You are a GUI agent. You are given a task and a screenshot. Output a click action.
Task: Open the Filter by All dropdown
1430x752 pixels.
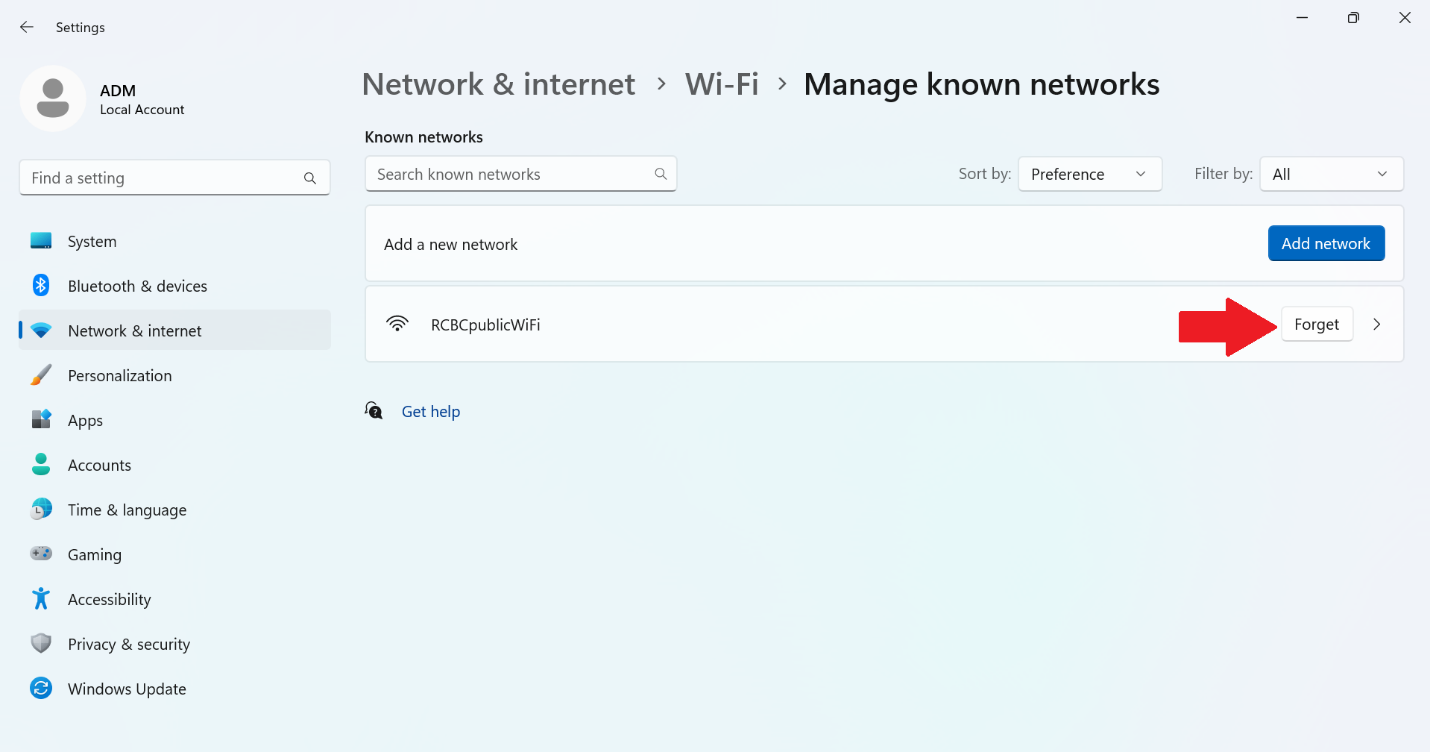pyautogui.click(x=1331, y=174)
